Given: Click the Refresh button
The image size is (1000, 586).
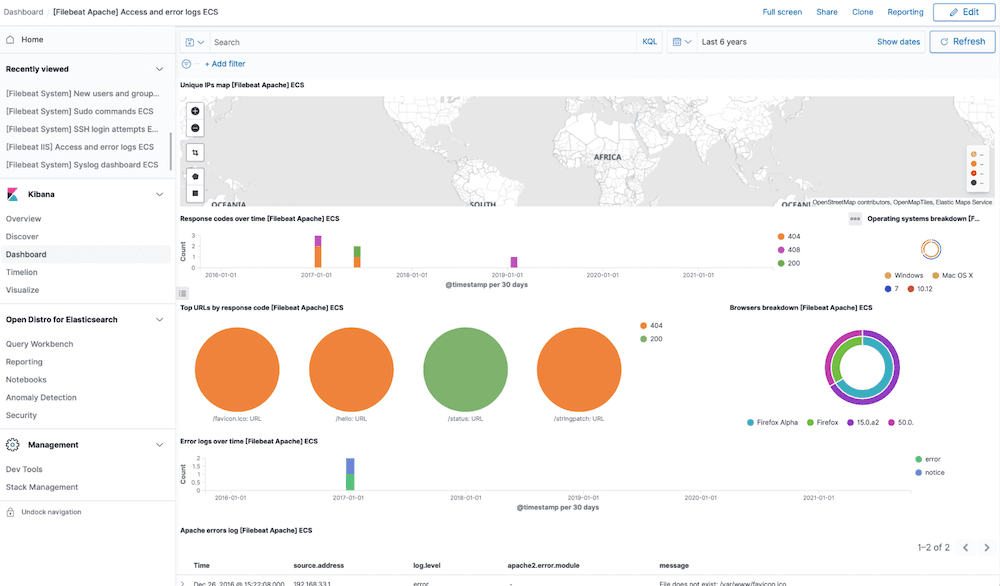Looking at the screenshot, I should (961, 41).
